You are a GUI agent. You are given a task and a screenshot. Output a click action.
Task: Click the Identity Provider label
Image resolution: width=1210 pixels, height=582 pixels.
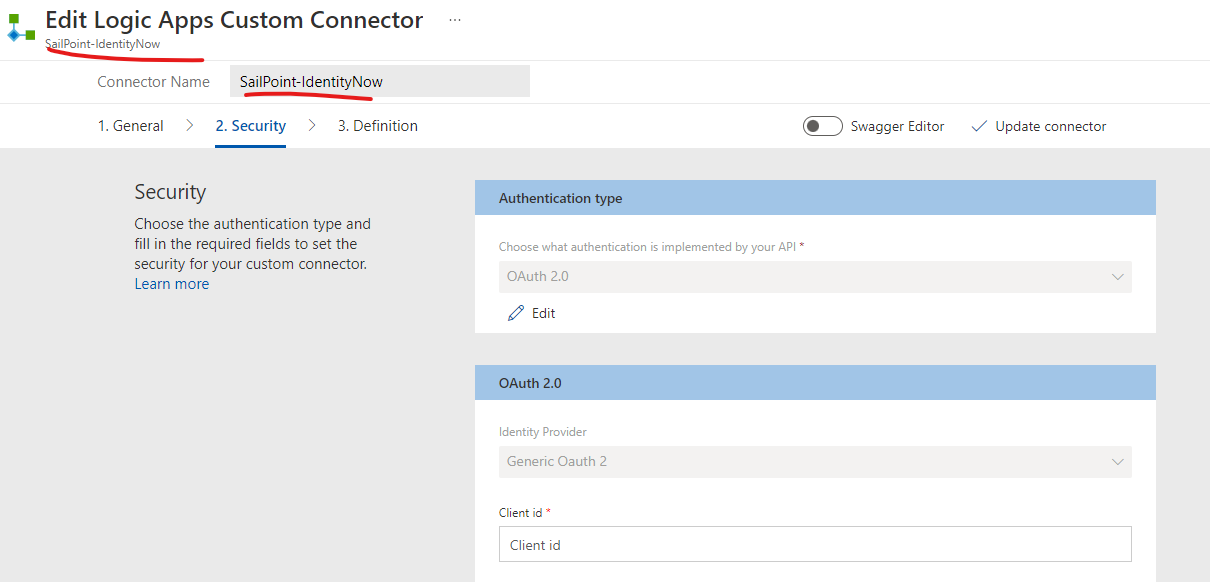pyautogui.click(x=543, y=432)
